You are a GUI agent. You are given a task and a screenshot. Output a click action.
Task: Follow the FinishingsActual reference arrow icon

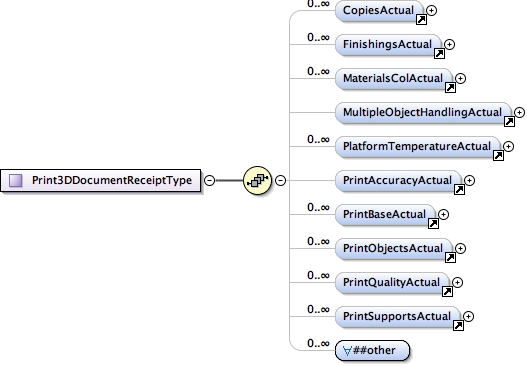(x=439, y=54)
